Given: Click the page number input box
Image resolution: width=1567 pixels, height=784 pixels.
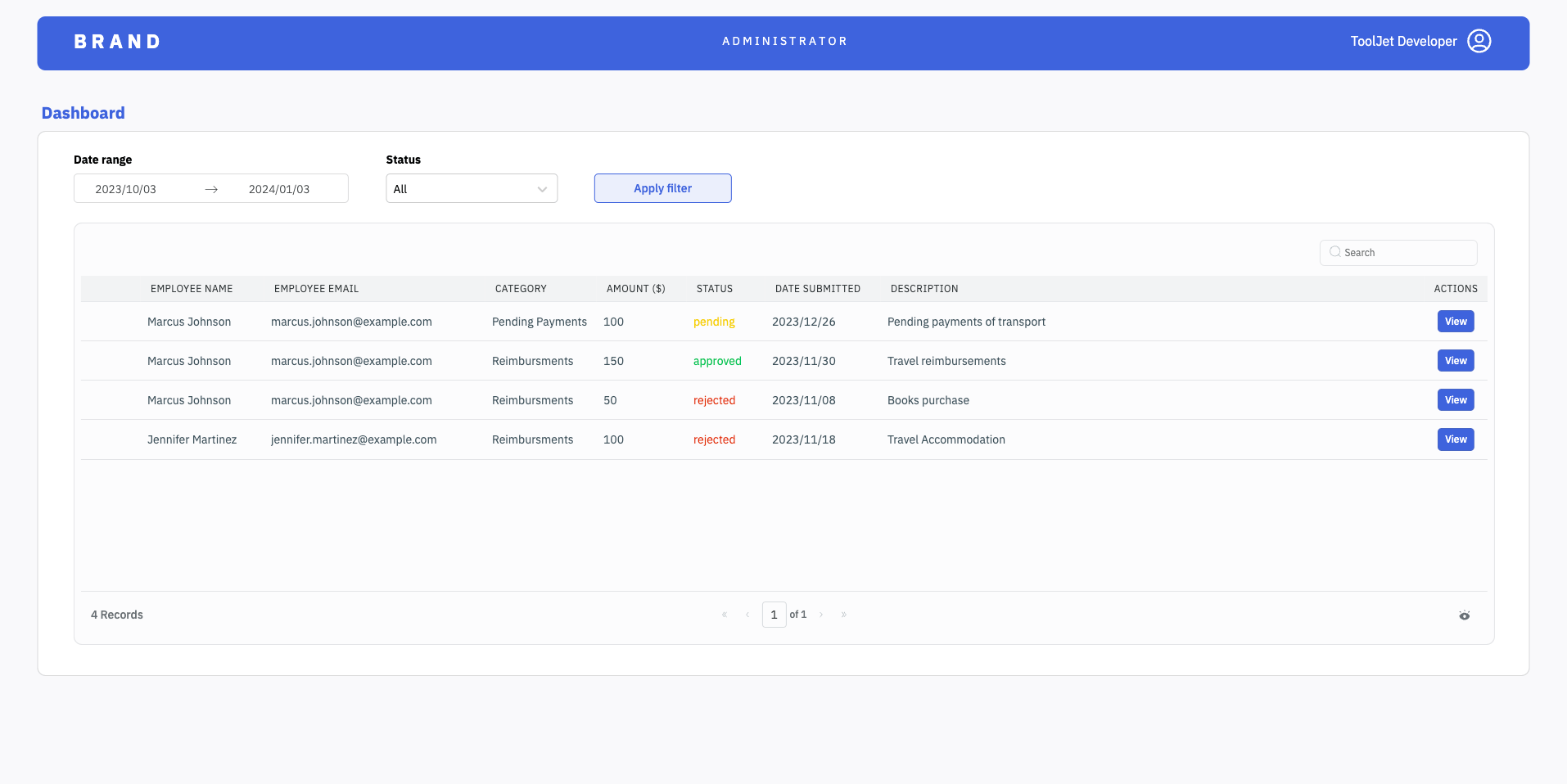Looking at the screenshot, I should pyautogui.click(x=774, y=615).
